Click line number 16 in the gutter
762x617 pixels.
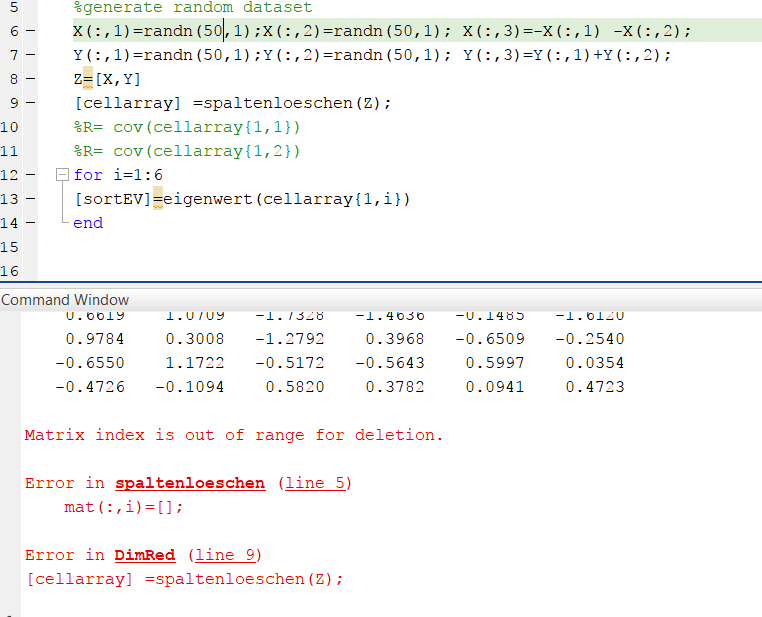pyautogui.click(x=10, y=271)
